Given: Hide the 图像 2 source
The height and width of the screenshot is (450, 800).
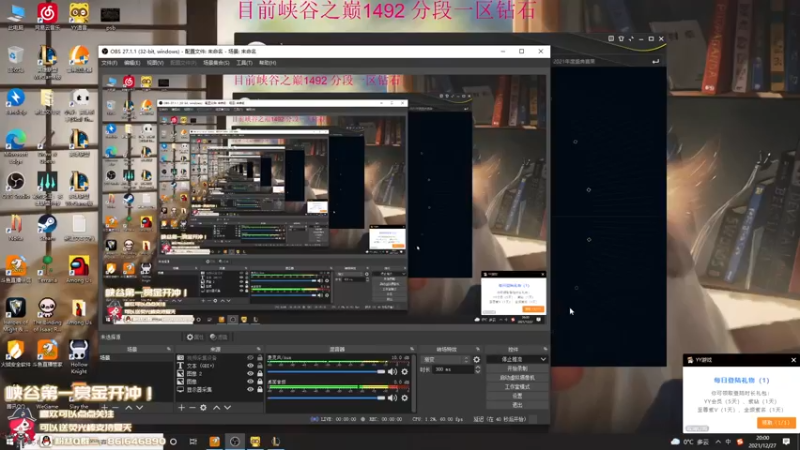Looking at the screenshot, I should coord(250,373).
